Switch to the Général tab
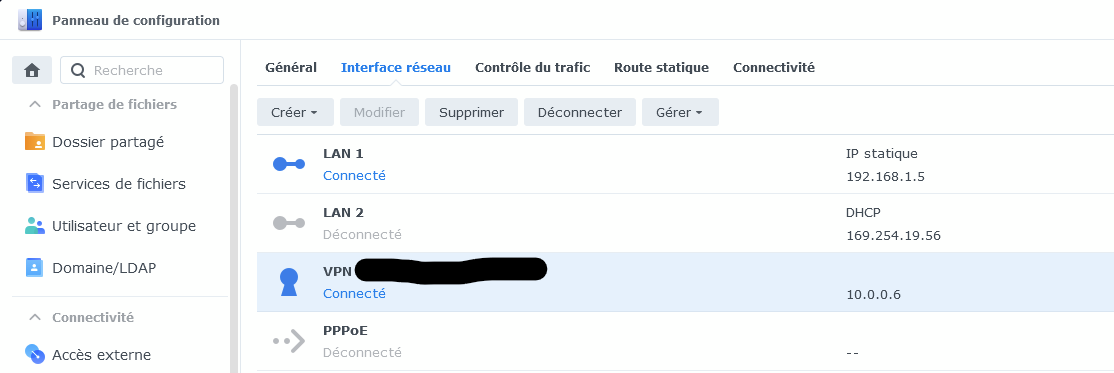Screen dimensions: 1114x373 pyautogui.click(x=291, y=67)
